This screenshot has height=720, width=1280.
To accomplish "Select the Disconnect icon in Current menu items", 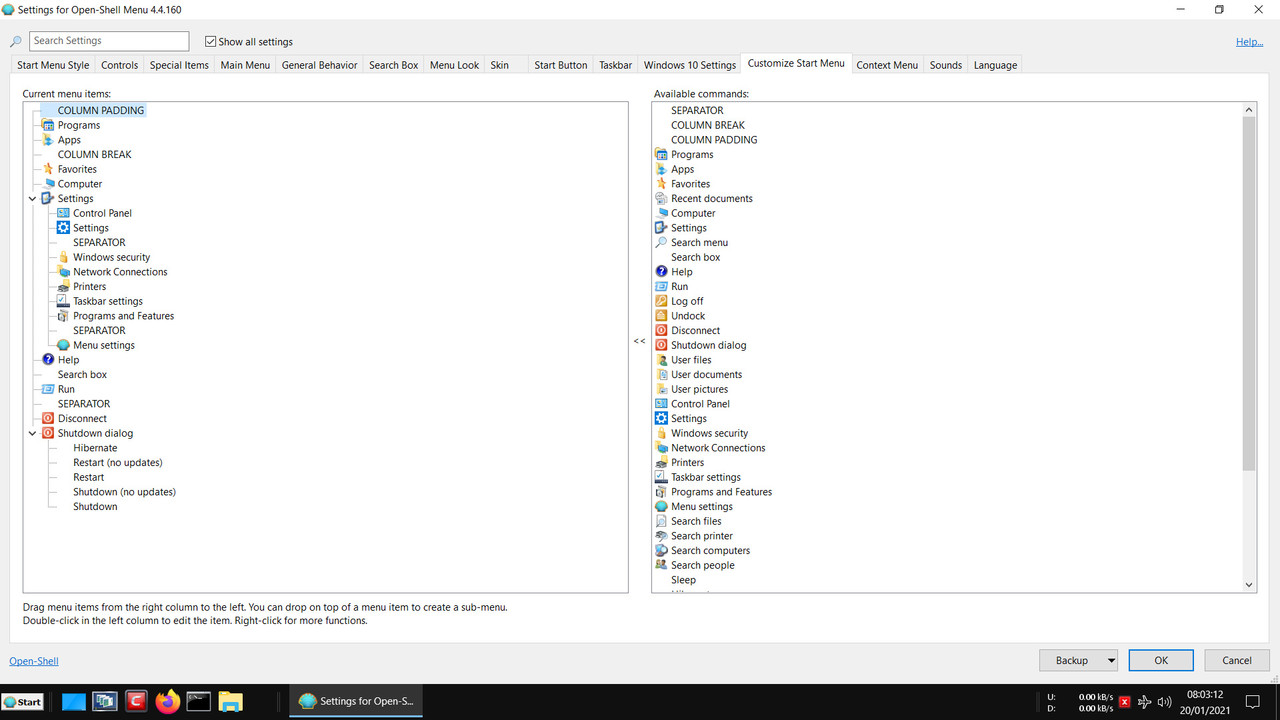I will pos(48,418).
